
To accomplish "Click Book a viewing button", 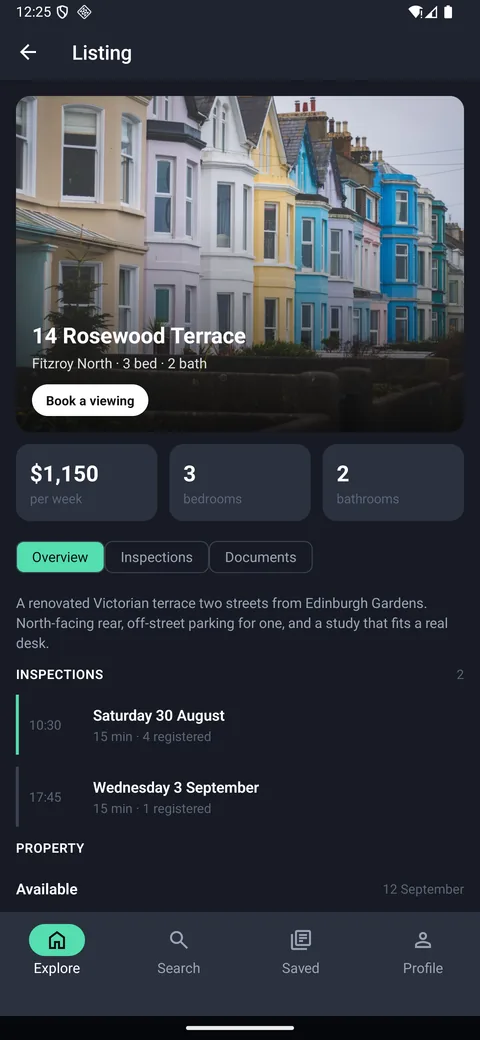I will point(90,401).
